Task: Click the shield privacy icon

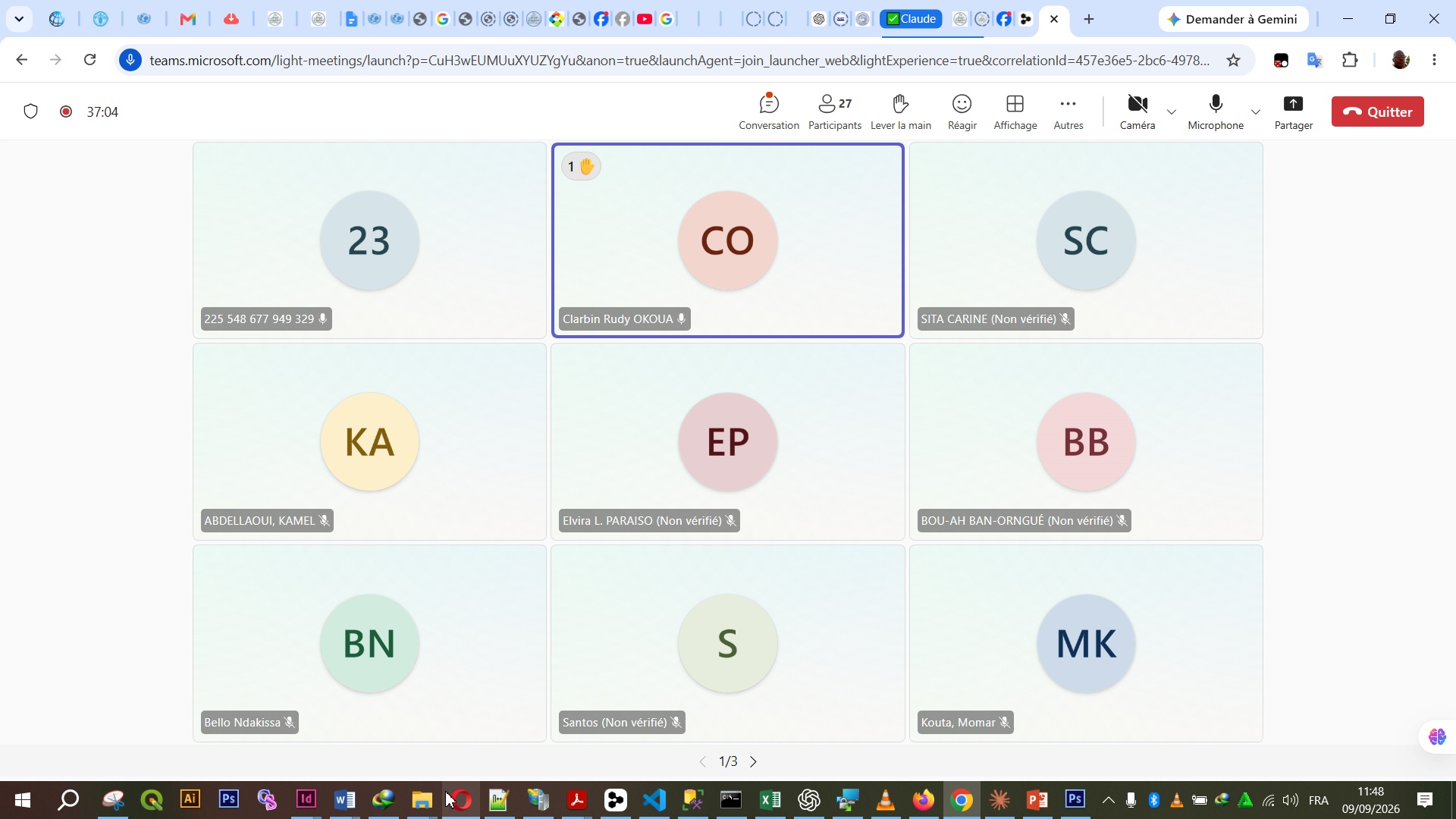Action: tap(30, 111)
